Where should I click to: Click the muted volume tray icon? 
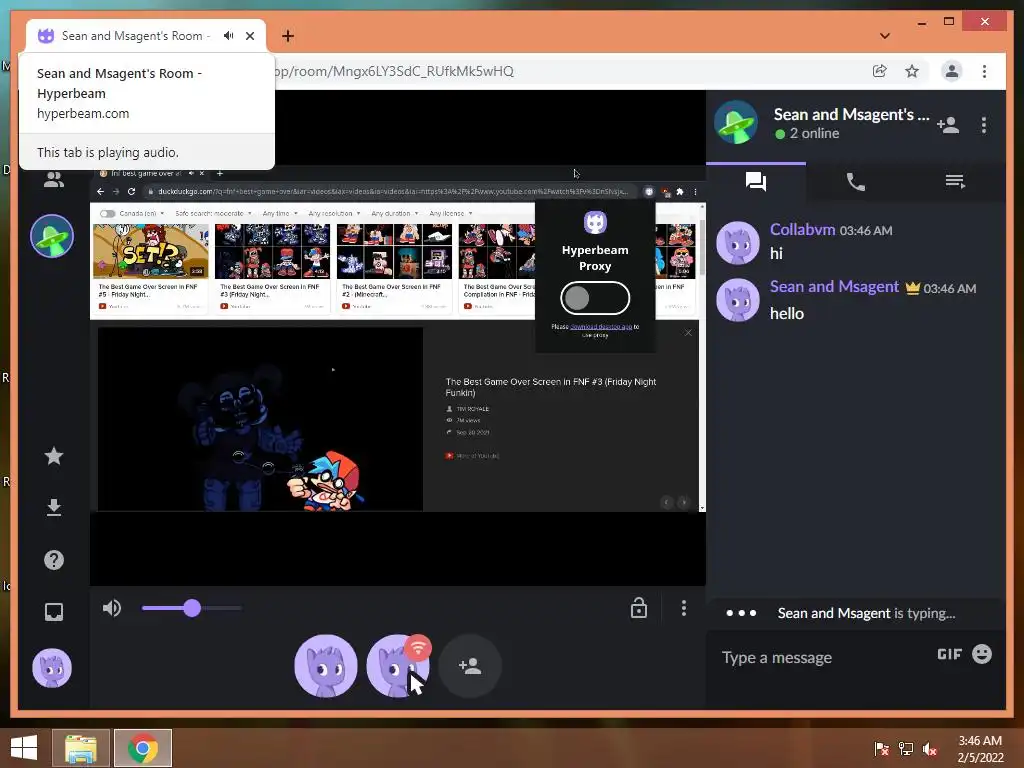click(x=930, y=748)
